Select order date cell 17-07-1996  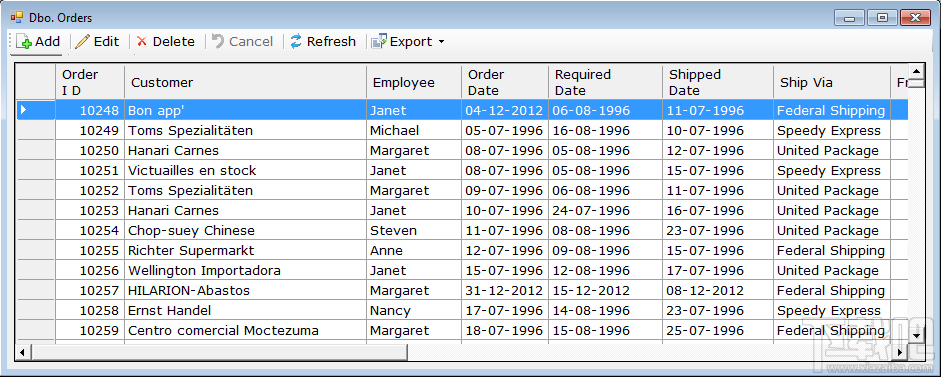pyautogui.click(x=505, y=311)
